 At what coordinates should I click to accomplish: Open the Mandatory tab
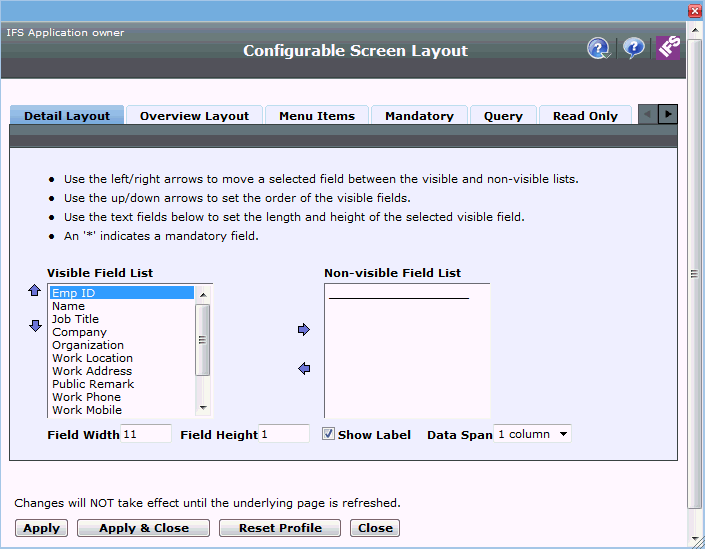[x=419, y=116]
